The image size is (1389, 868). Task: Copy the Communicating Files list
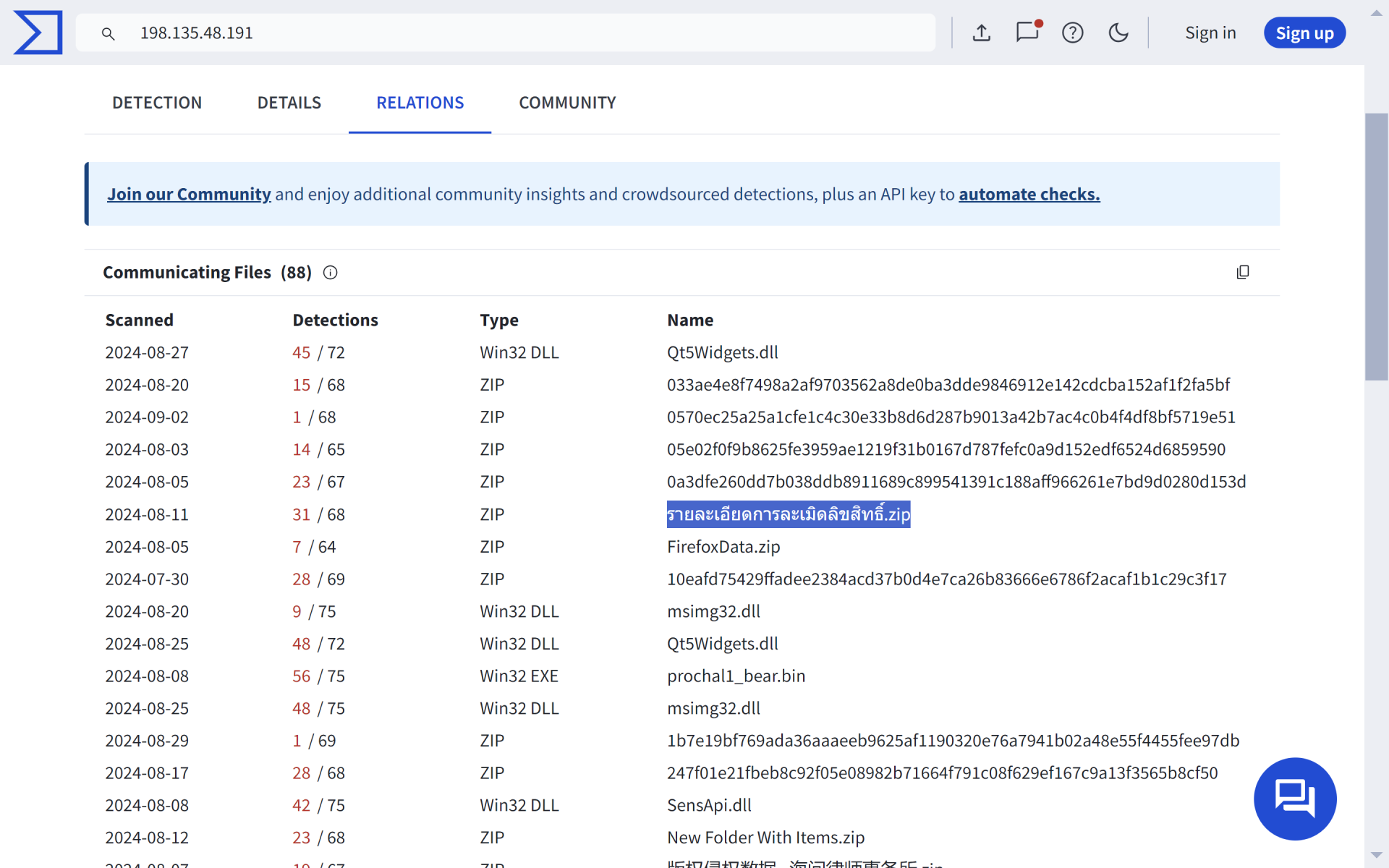click(x=1243, y=272)
